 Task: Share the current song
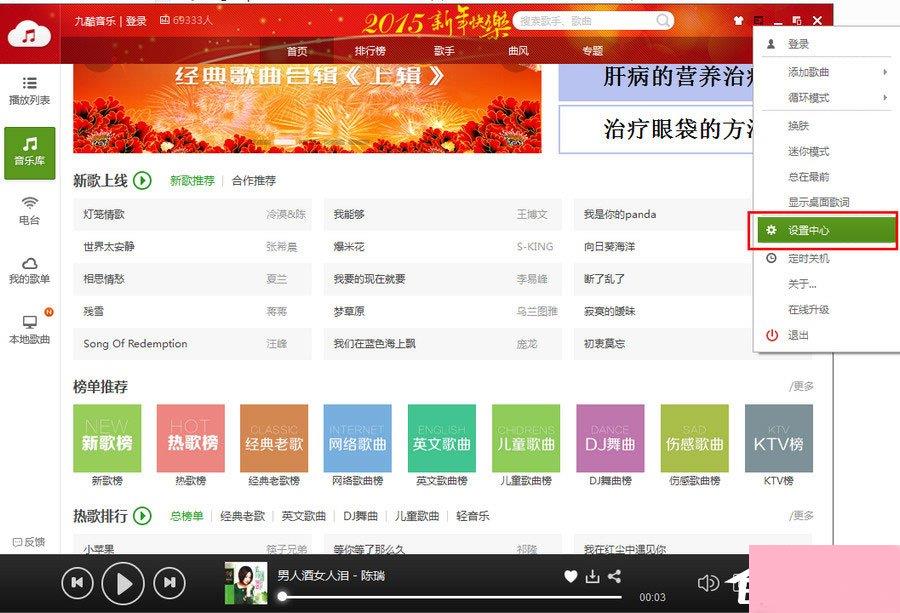614,576
